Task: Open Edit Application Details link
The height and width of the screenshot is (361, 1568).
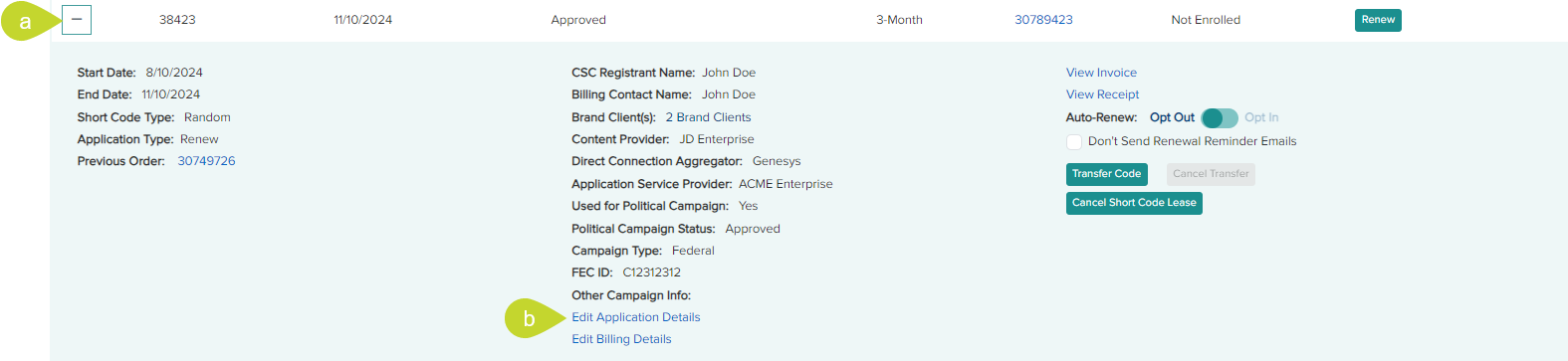Action: pos(635,317)
